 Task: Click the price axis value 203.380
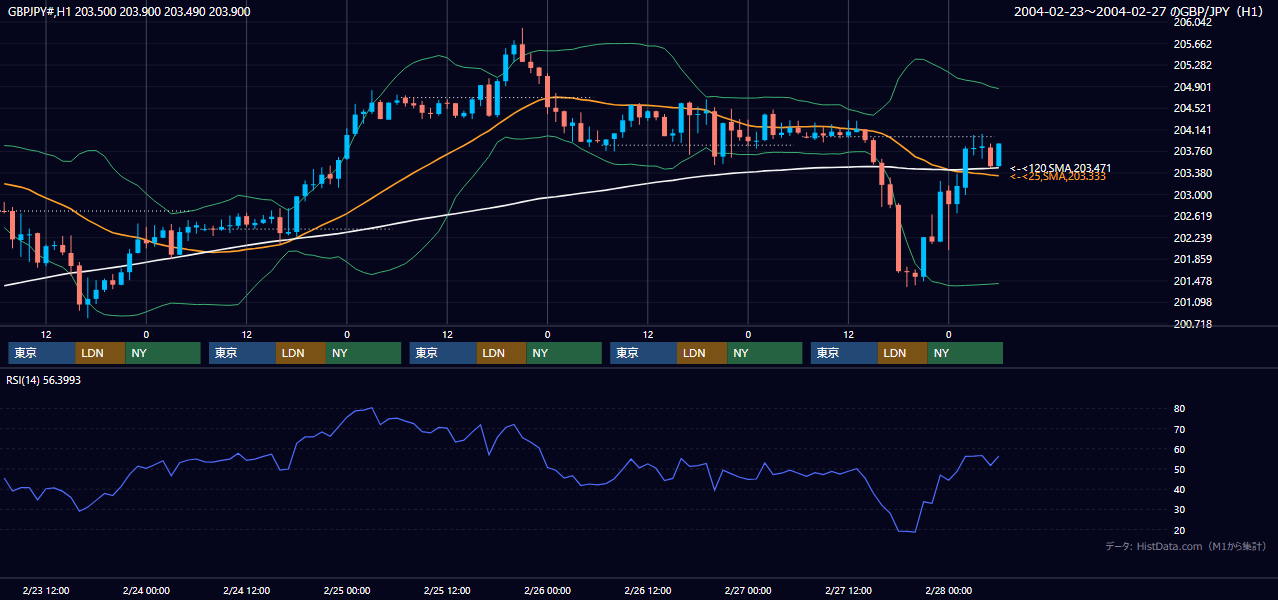click(x=1192, y=173)
